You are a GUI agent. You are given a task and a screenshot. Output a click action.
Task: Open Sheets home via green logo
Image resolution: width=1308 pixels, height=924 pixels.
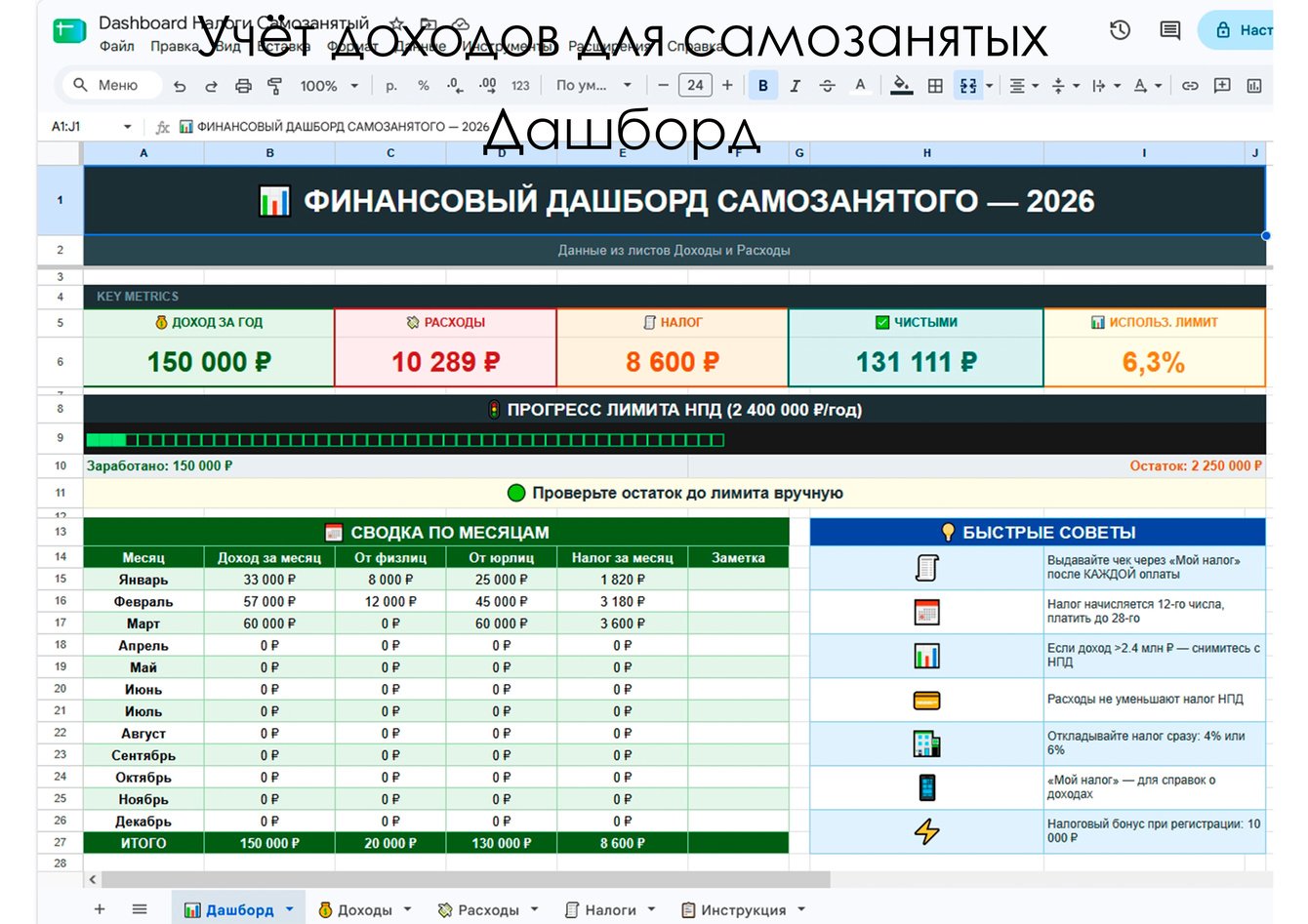point(69,30)
